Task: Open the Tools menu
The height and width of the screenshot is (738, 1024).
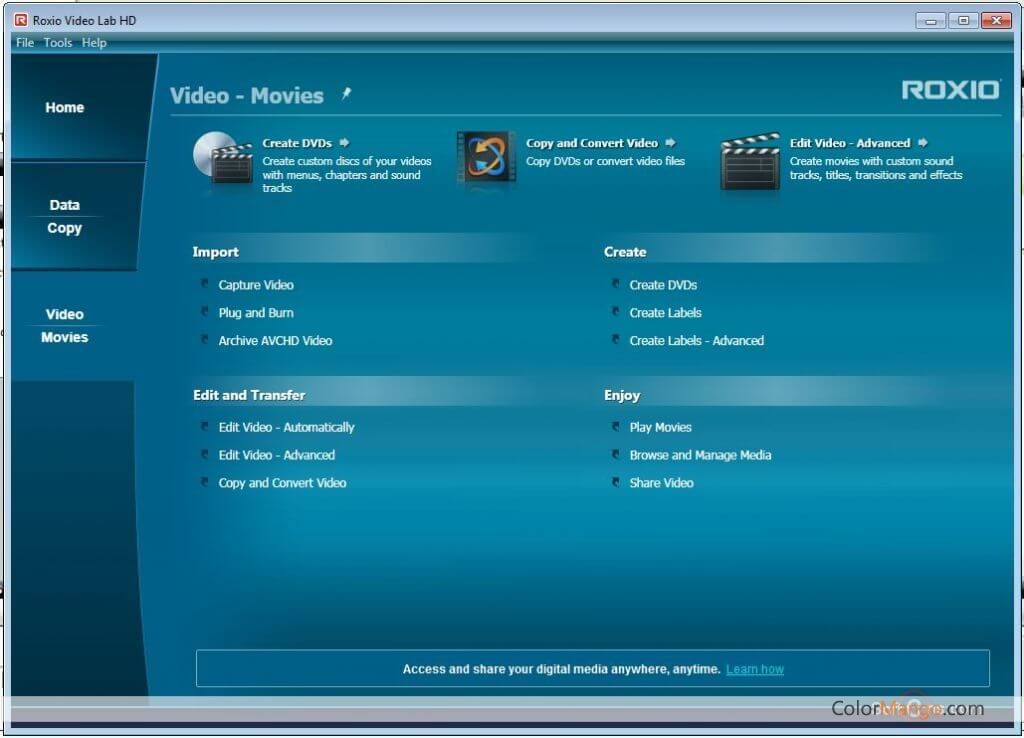Action: (x=57, y=42)
